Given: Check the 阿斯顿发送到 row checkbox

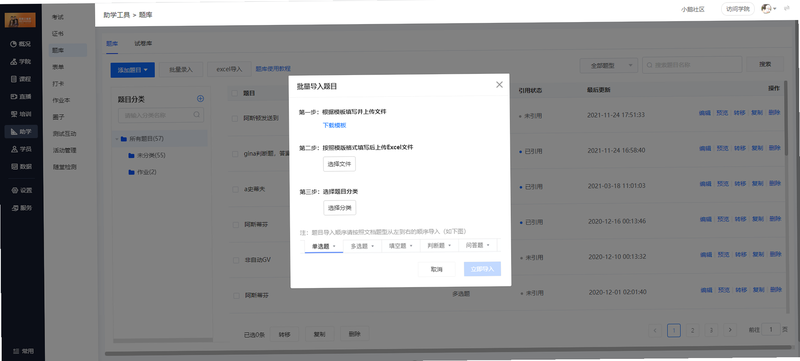Looking at the screenshot, I should (x=235, y=118).
